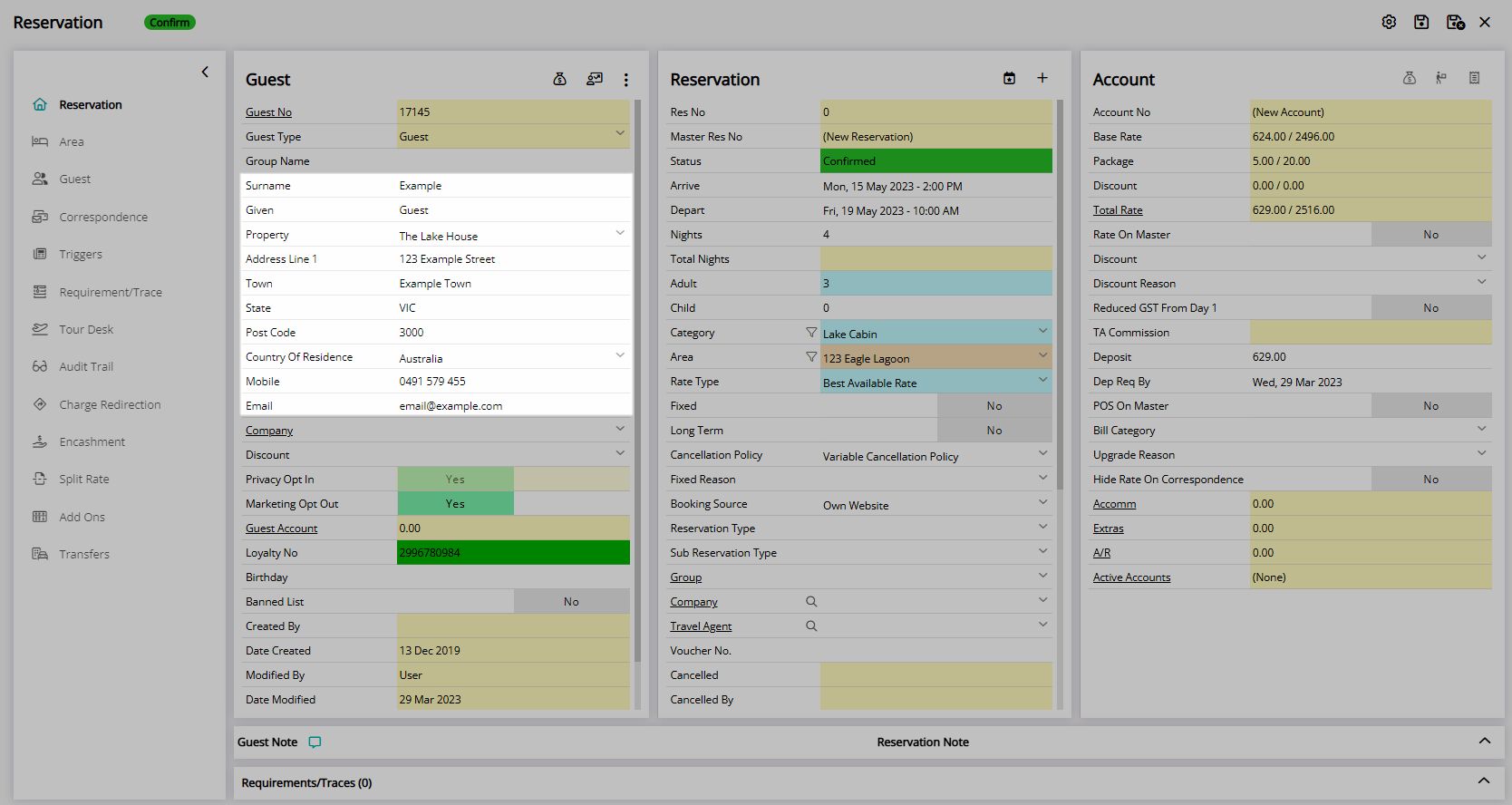Screen dimensions: 1512x805
Task: Click Reservation panel calendar star icon
Action: point(1009,78)
